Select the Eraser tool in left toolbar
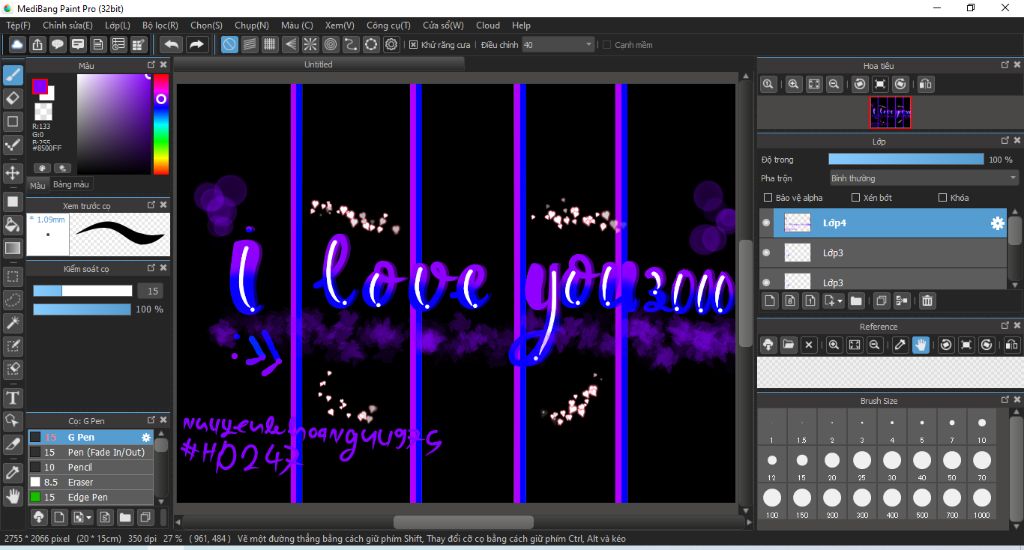The width and height of the screenshot is (1024, 550). coord(12,98)
